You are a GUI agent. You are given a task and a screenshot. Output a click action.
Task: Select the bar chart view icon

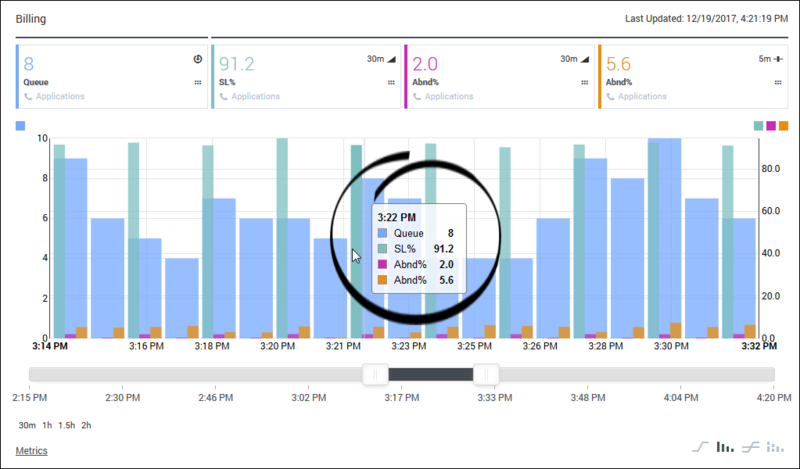pos(725,447)
